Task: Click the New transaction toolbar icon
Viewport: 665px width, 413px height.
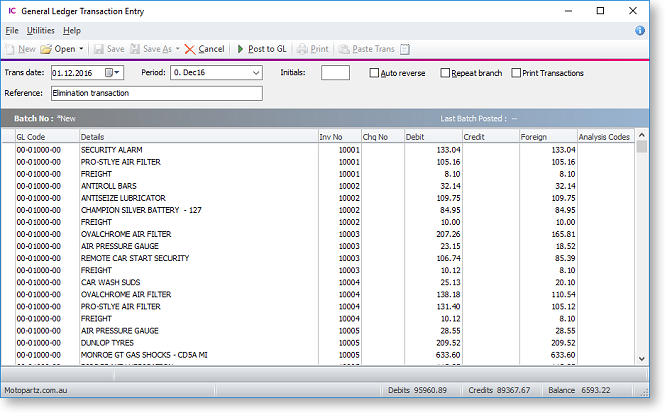Action: [x=10, y=48]
